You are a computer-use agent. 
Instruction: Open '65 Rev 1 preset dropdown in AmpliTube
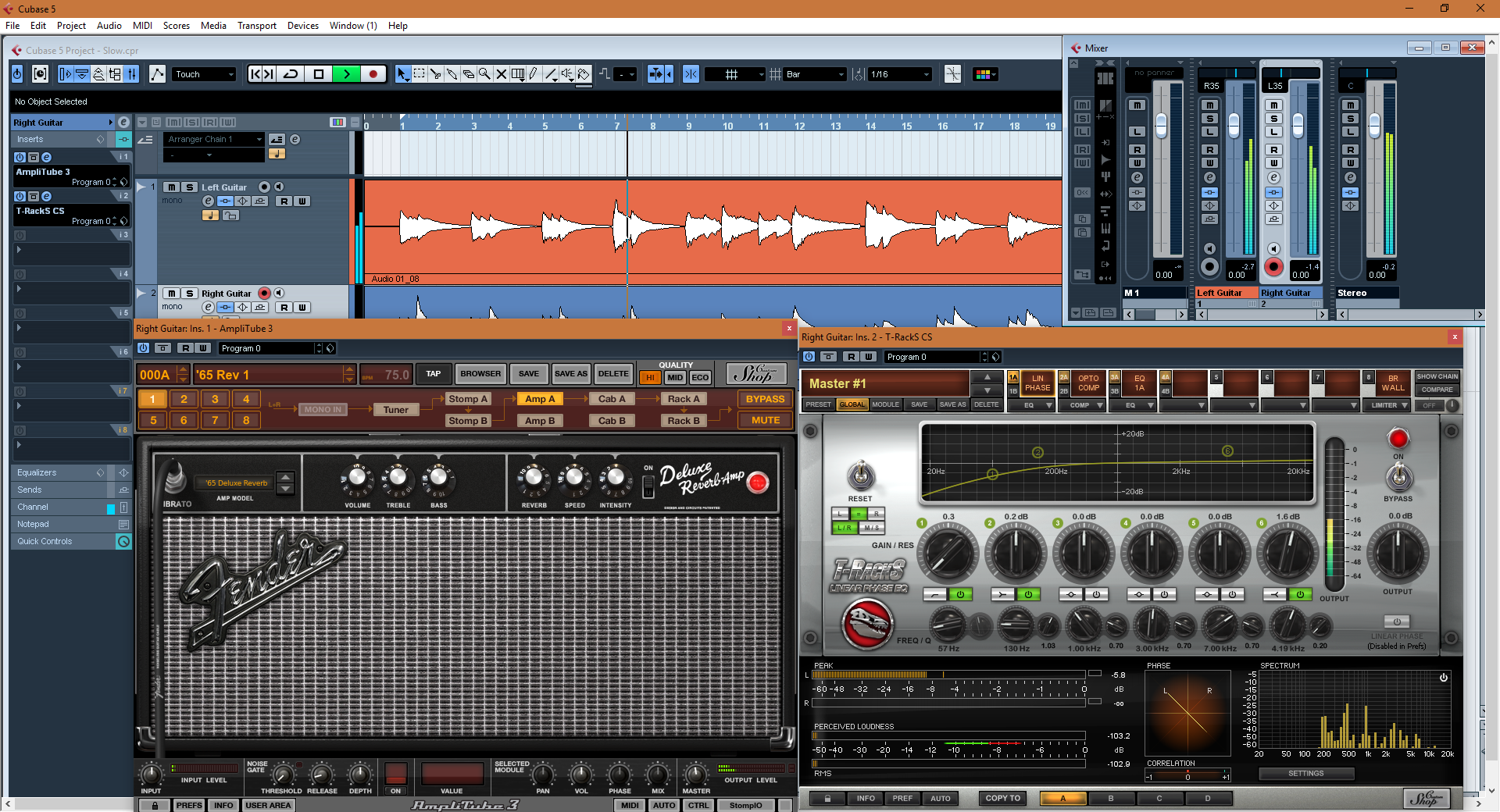coord(275,375)
